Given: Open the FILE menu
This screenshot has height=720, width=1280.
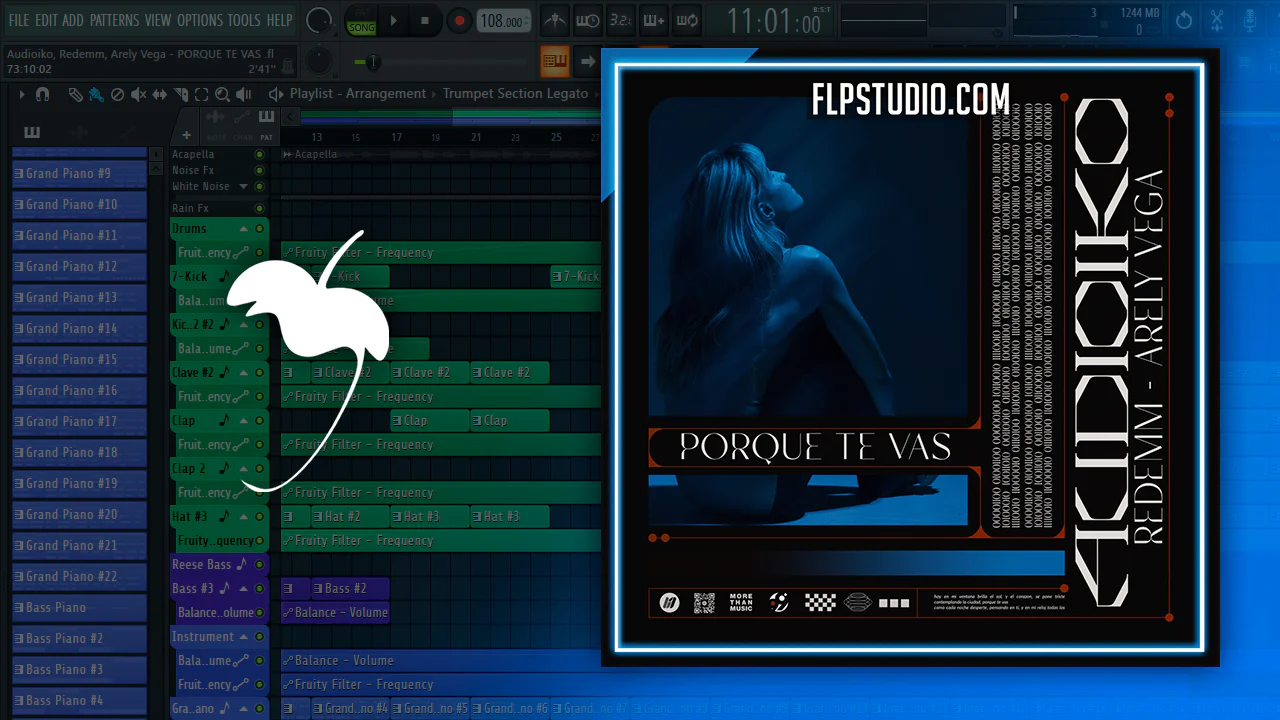Looking at the screenshot, I should tap(19, 20).
